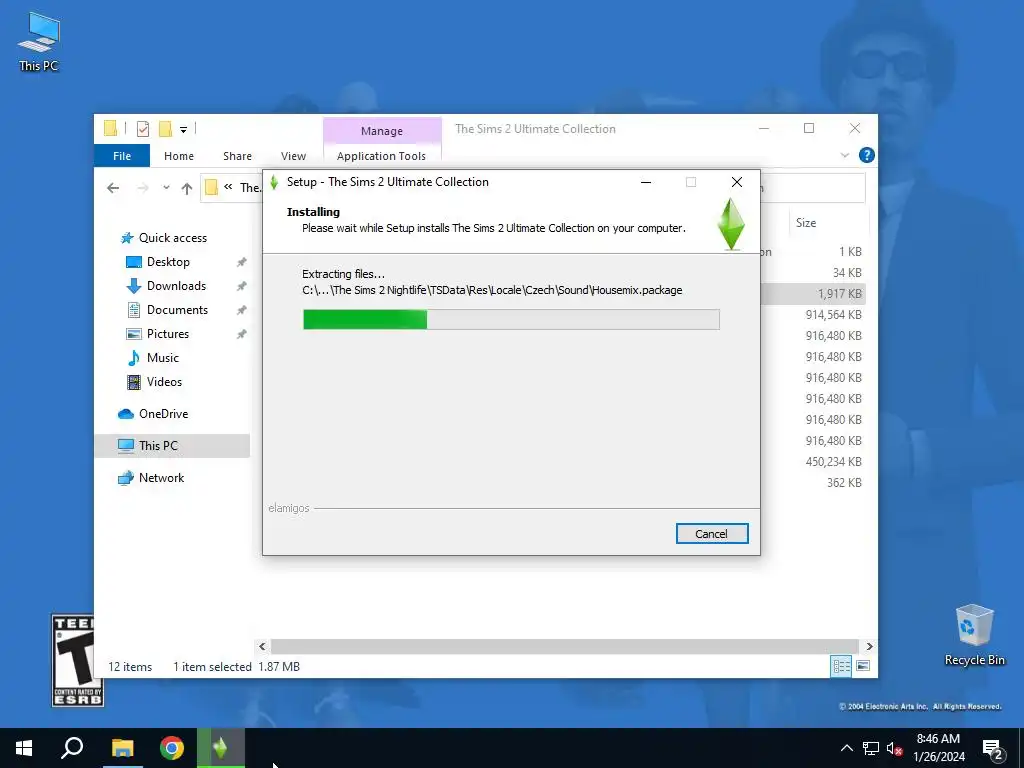The width and height of the screenshot is (1024, 768).
Task: Expand the Explorer ribbon chevron
Action: pos(844,155)
